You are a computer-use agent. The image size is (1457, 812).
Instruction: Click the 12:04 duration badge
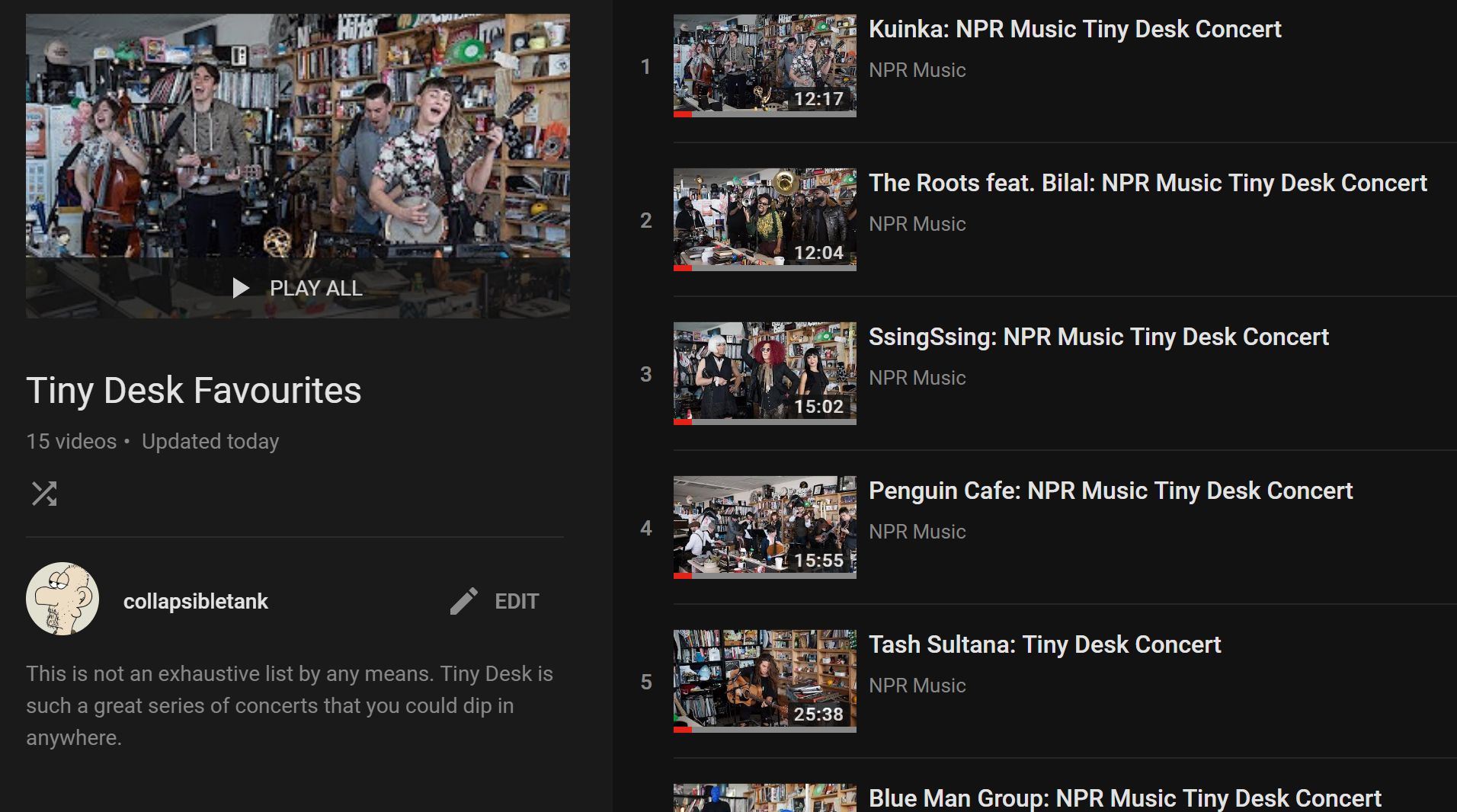[x=819, y=253]
